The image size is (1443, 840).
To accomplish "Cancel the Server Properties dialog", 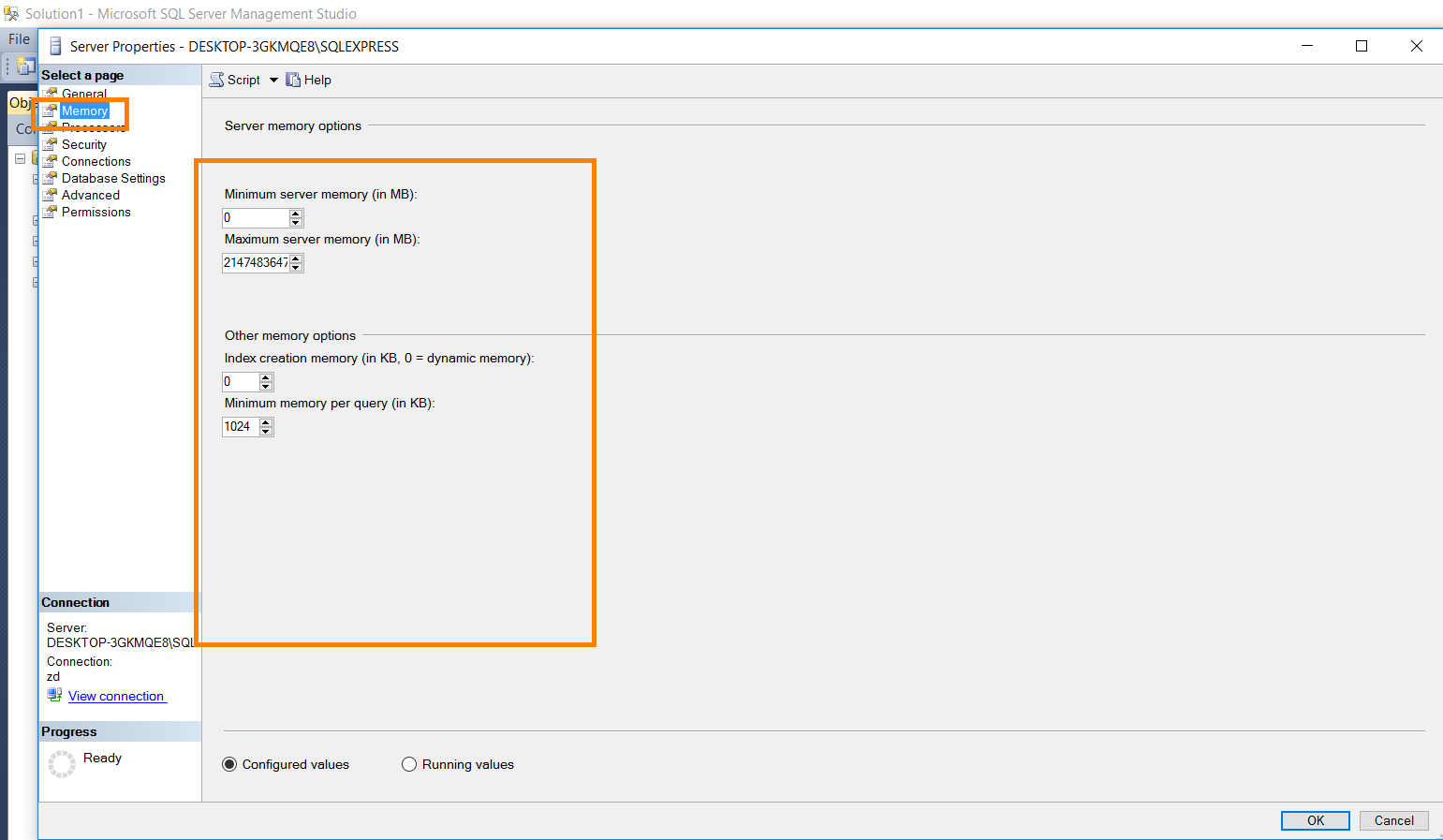I will point(1393,820).
